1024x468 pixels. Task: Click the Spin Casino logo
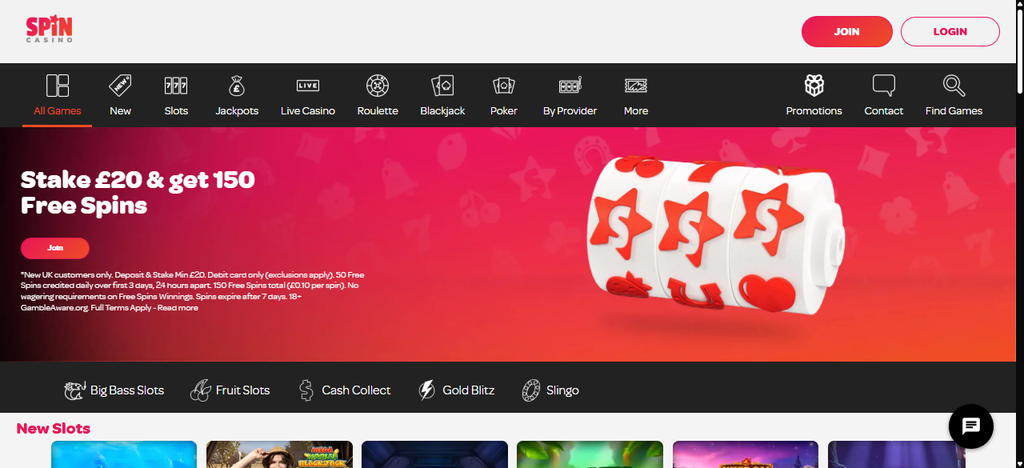point(49,29)
